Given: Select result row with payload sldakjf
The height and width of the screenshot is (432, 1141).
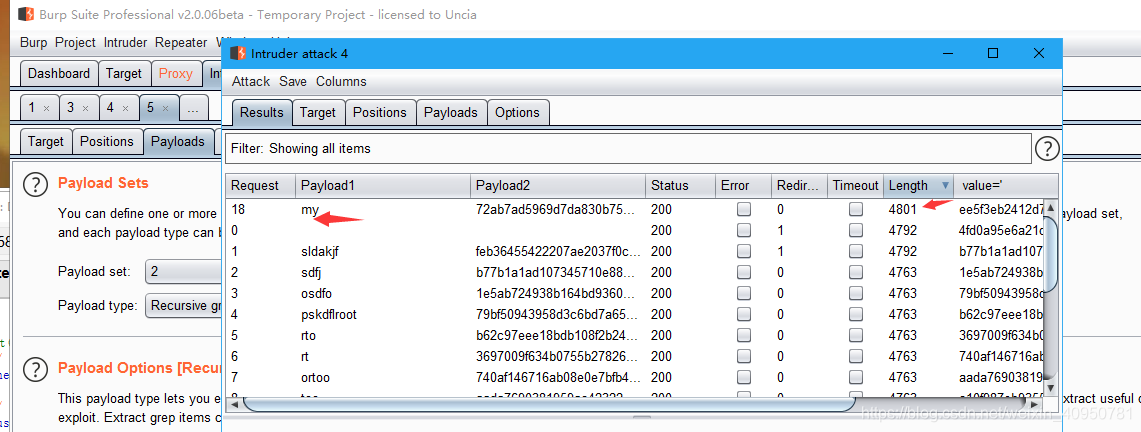Looking at the screenshot, I should tap(635, 252).
